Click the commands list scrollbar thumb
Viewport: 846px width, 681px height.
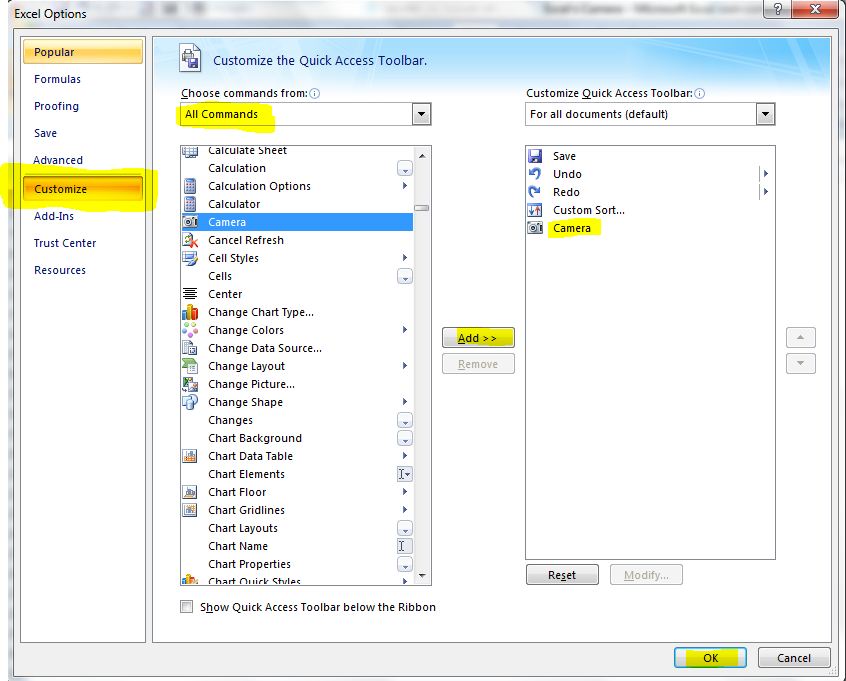(422, 208)
